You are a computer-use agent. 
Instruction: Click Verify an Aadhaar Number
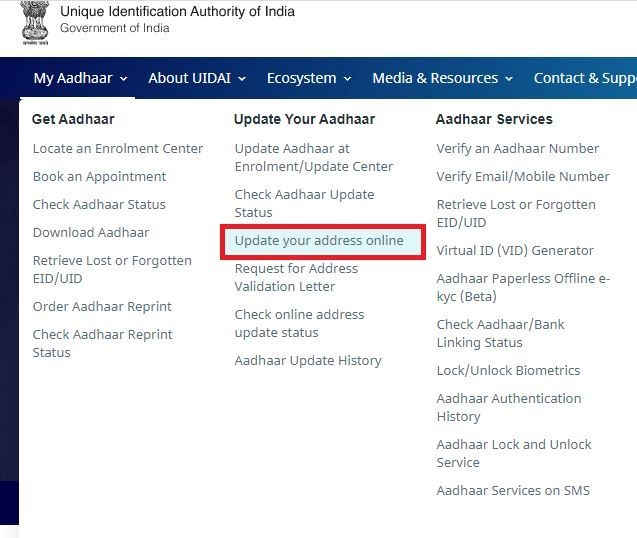pyautogui.click(x=517, y=149)
